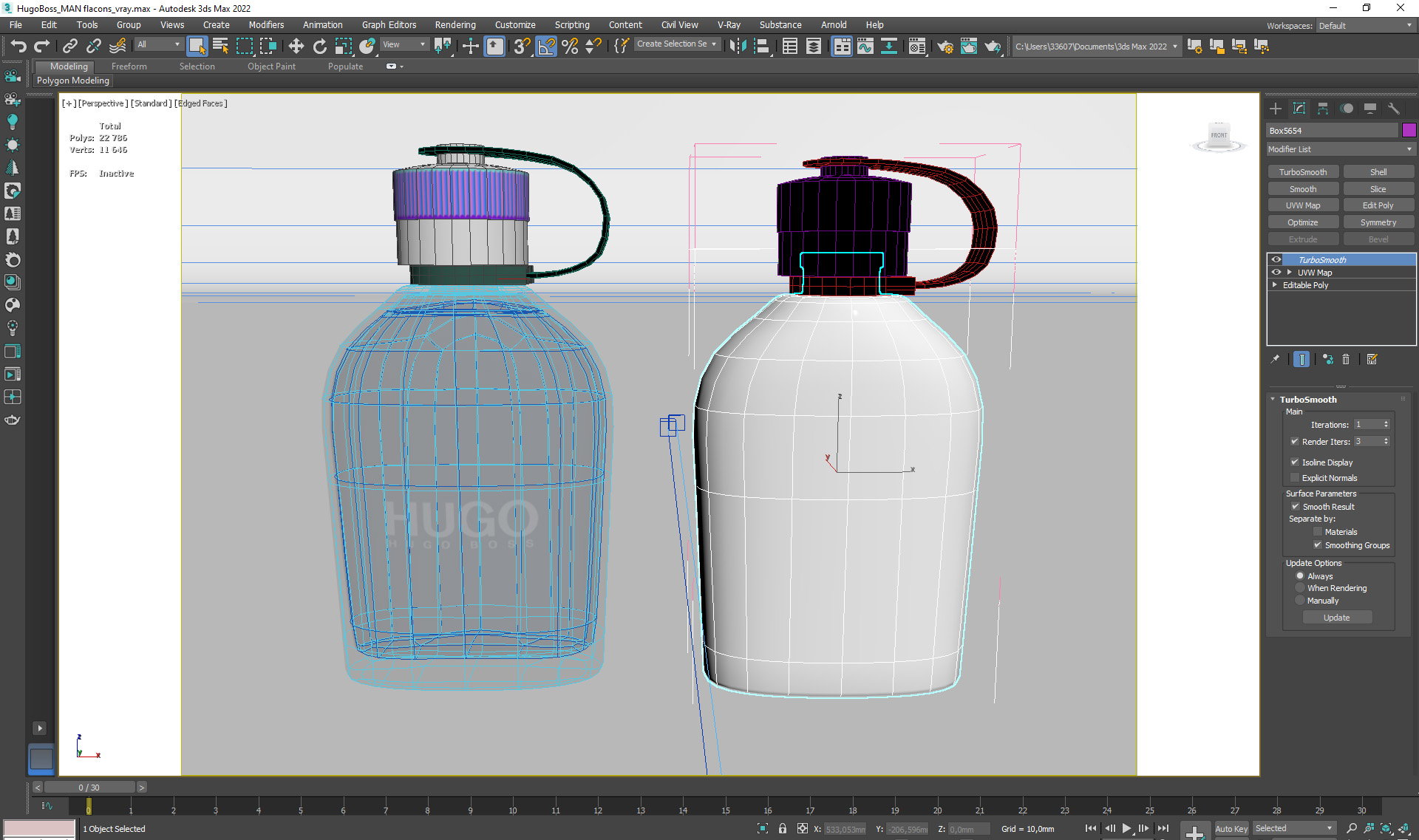Click the magenta object color swatch
The height and width of the screenshot is (840, 1419).
pyautogui.click(x=1409, y=131)
